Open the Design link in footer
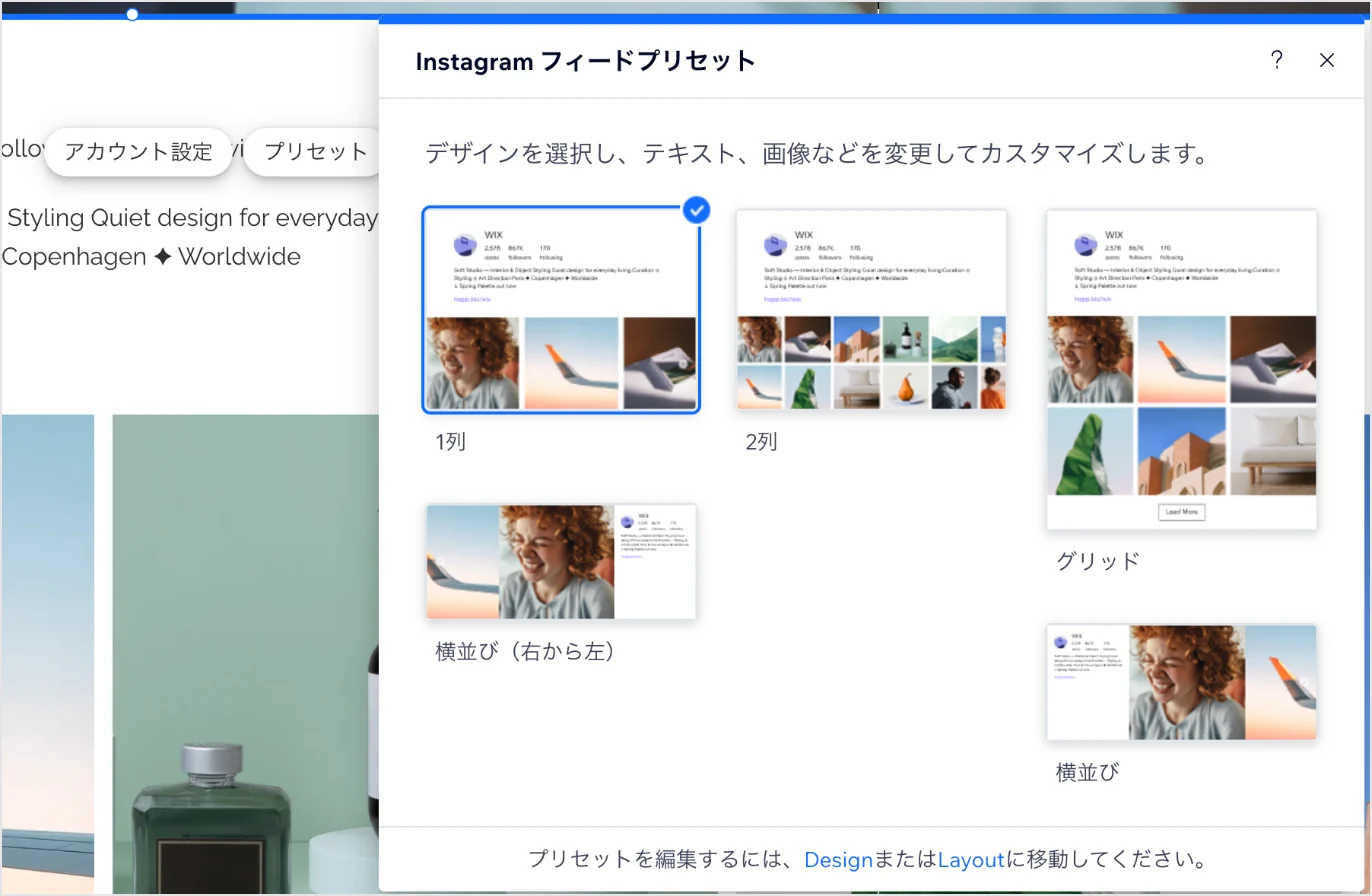The image size is (1372, 896). [838, 860]
